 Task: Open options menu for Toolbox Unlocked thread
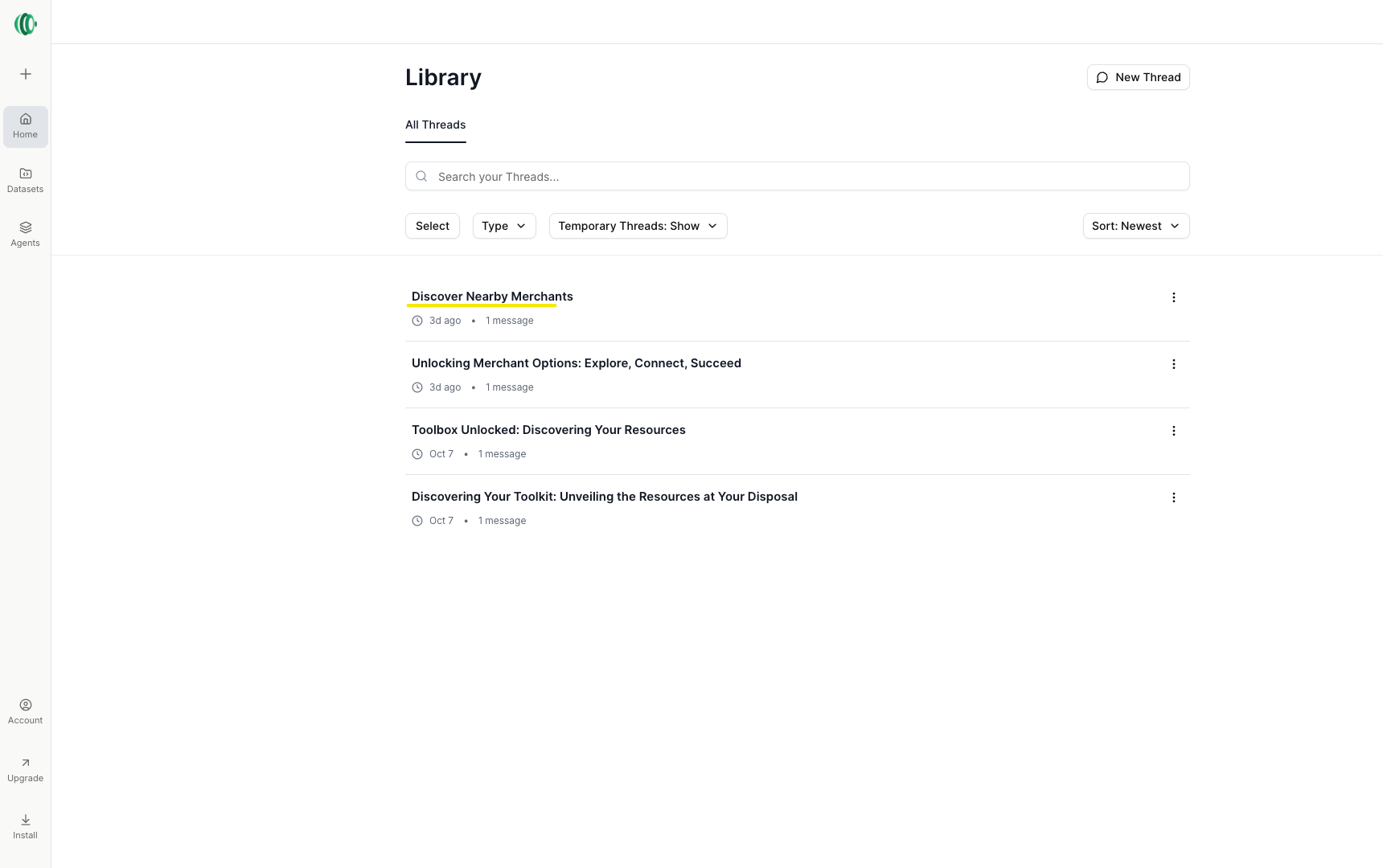click(x=1173, y=431)
